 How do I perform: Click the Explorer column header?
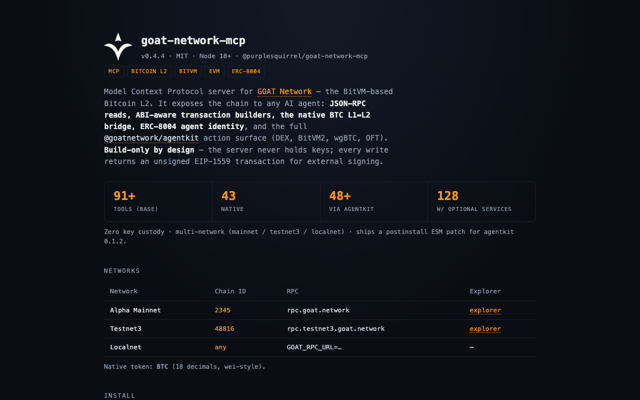coord(485,291)
